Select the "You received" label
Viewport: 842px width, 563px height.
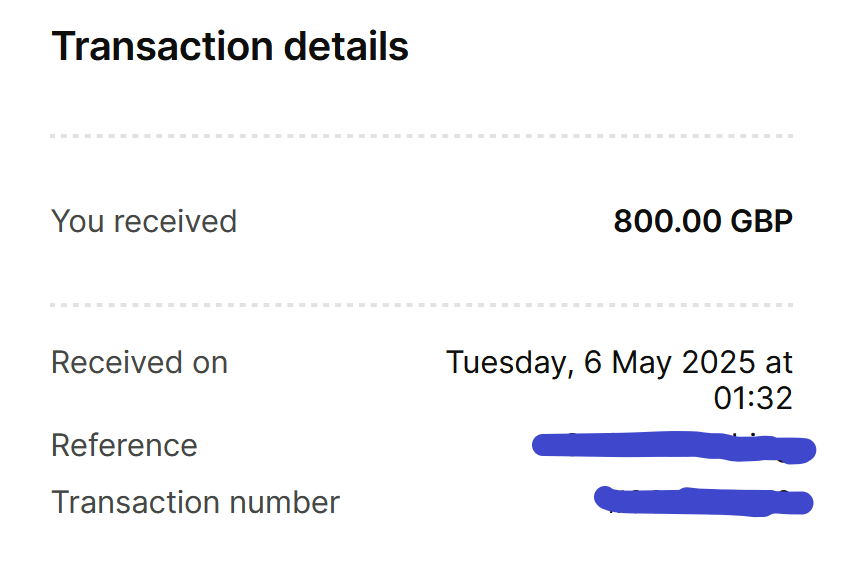pos(144,221)
